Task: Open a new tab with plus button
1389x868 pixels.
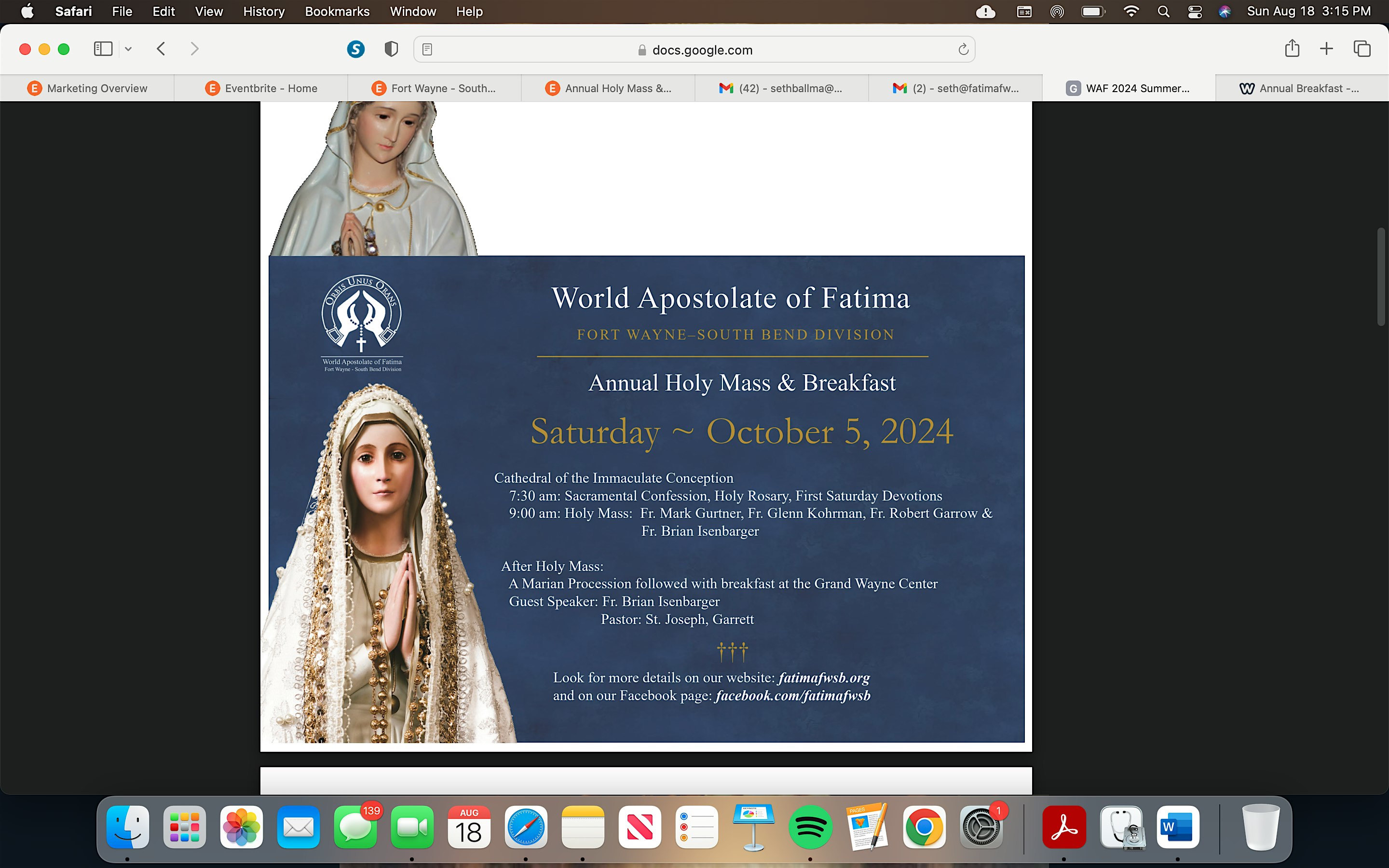Action: pos(1326,49)
